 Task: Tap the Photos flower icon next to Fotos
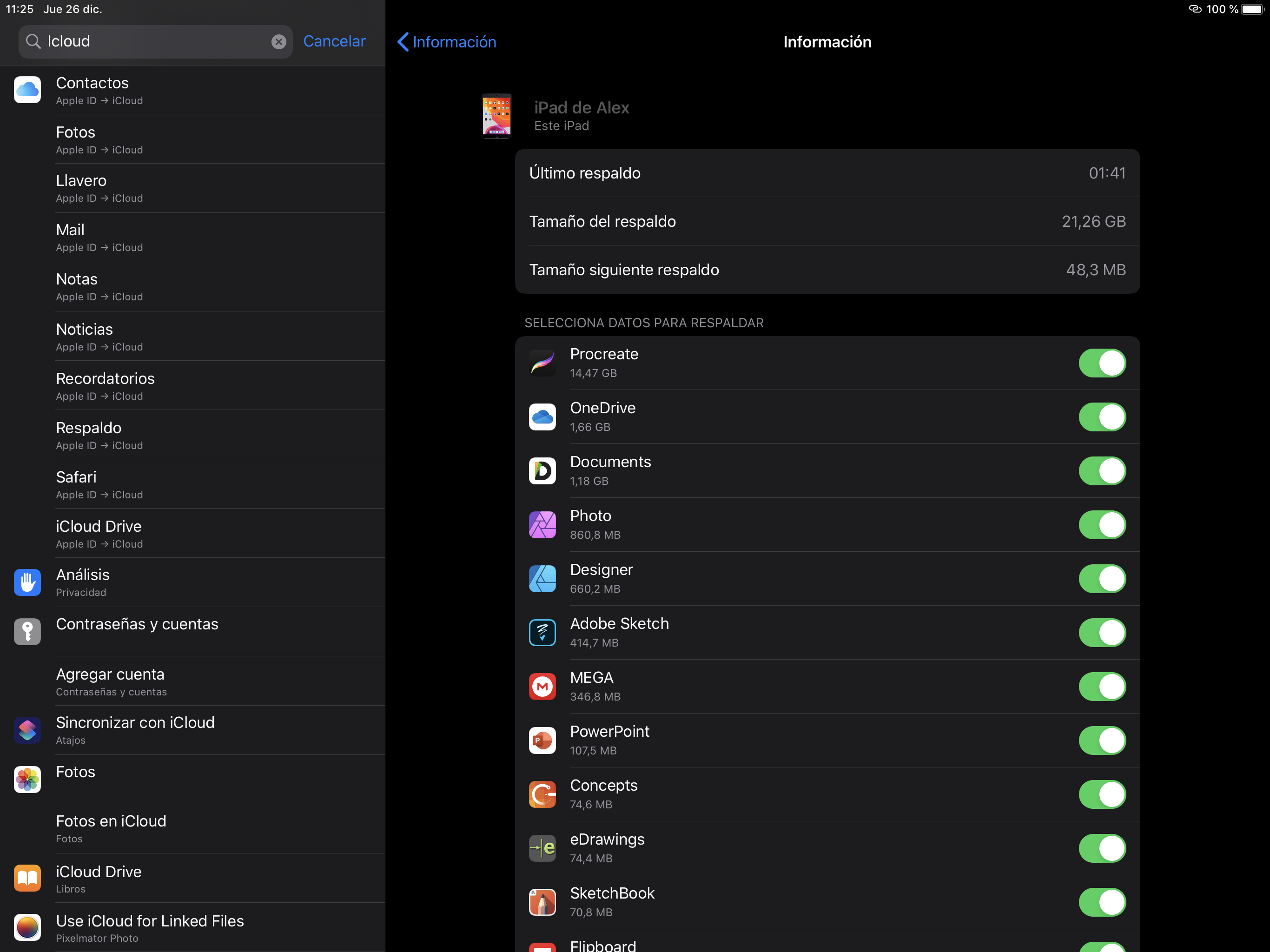27,779
